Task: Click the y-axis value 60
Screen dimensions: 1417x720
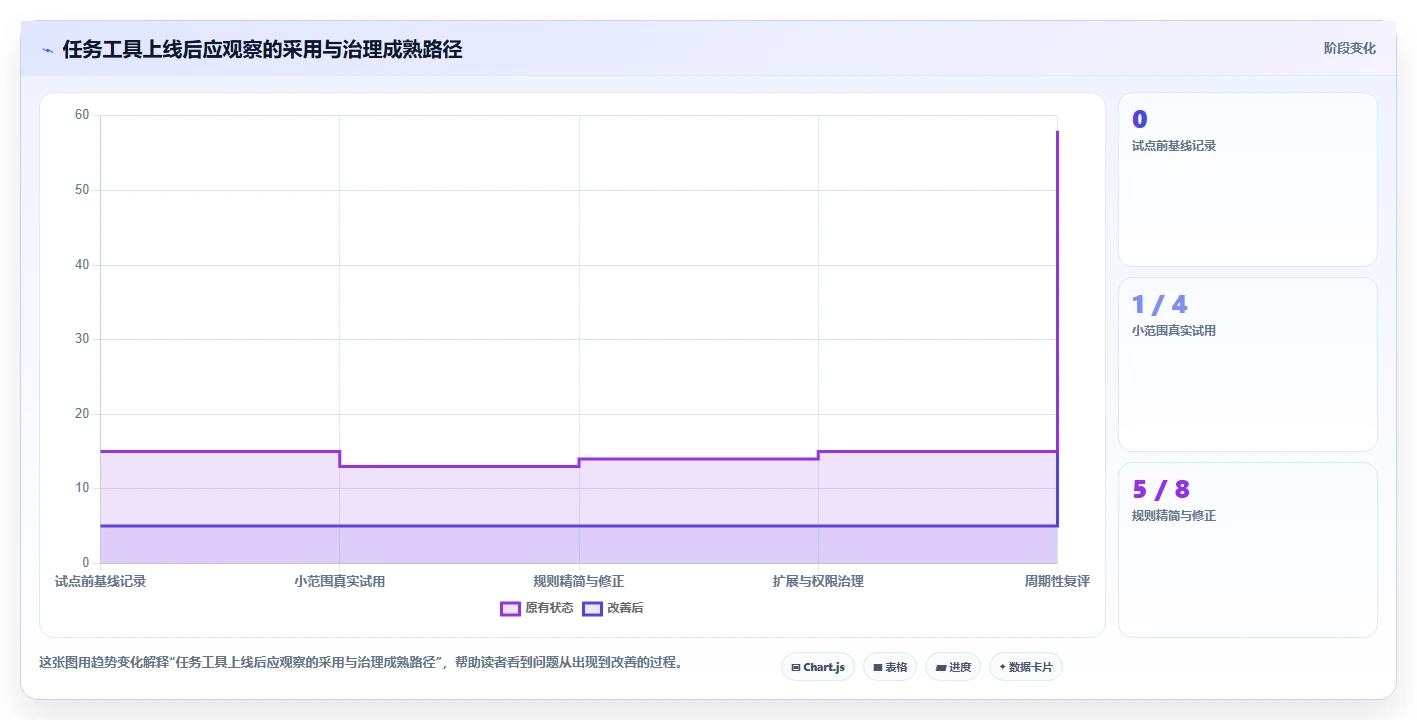Action: (x=82, y=115)
